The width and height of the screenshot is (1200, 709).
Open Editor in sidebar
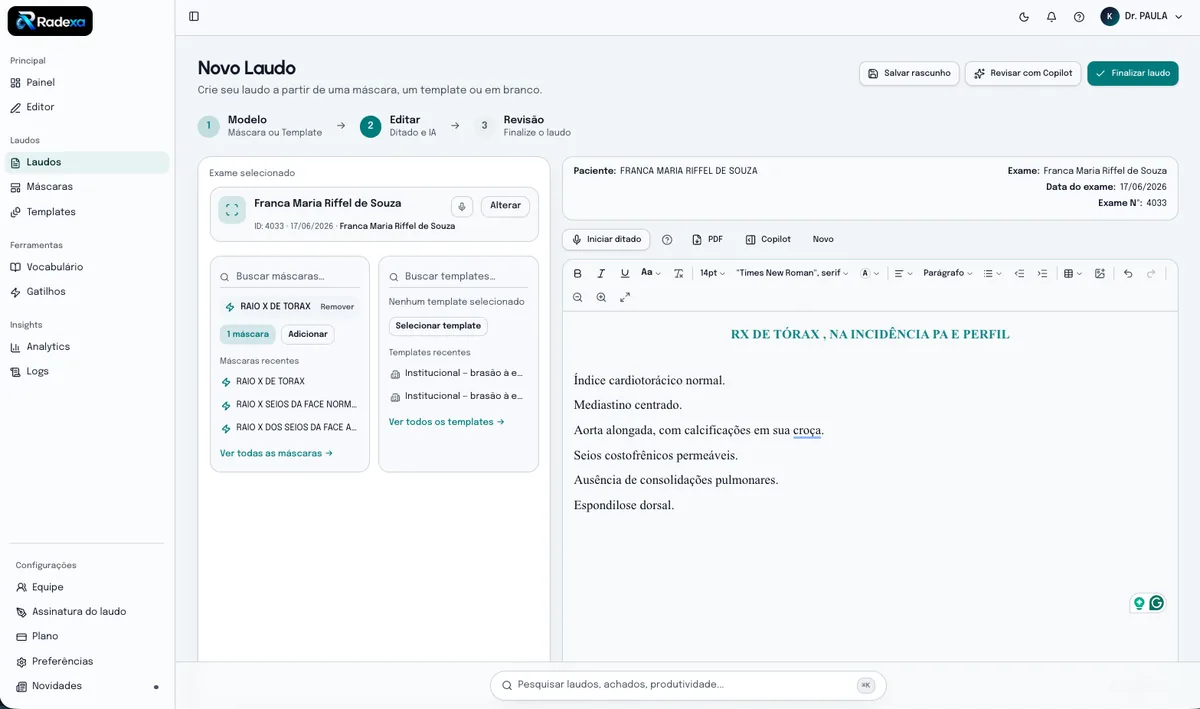tap(85, 107)
